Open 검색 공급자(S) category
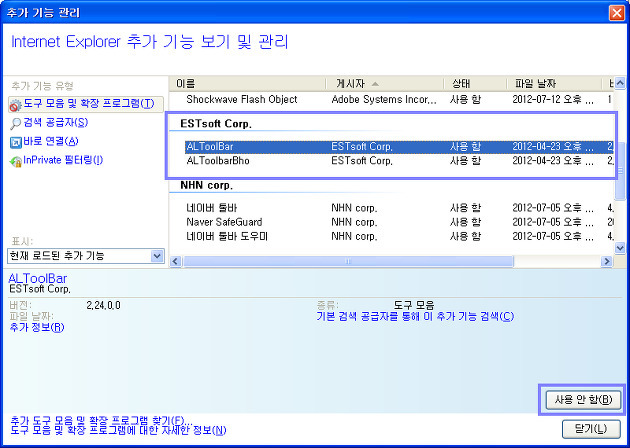 tap(55, 123)
